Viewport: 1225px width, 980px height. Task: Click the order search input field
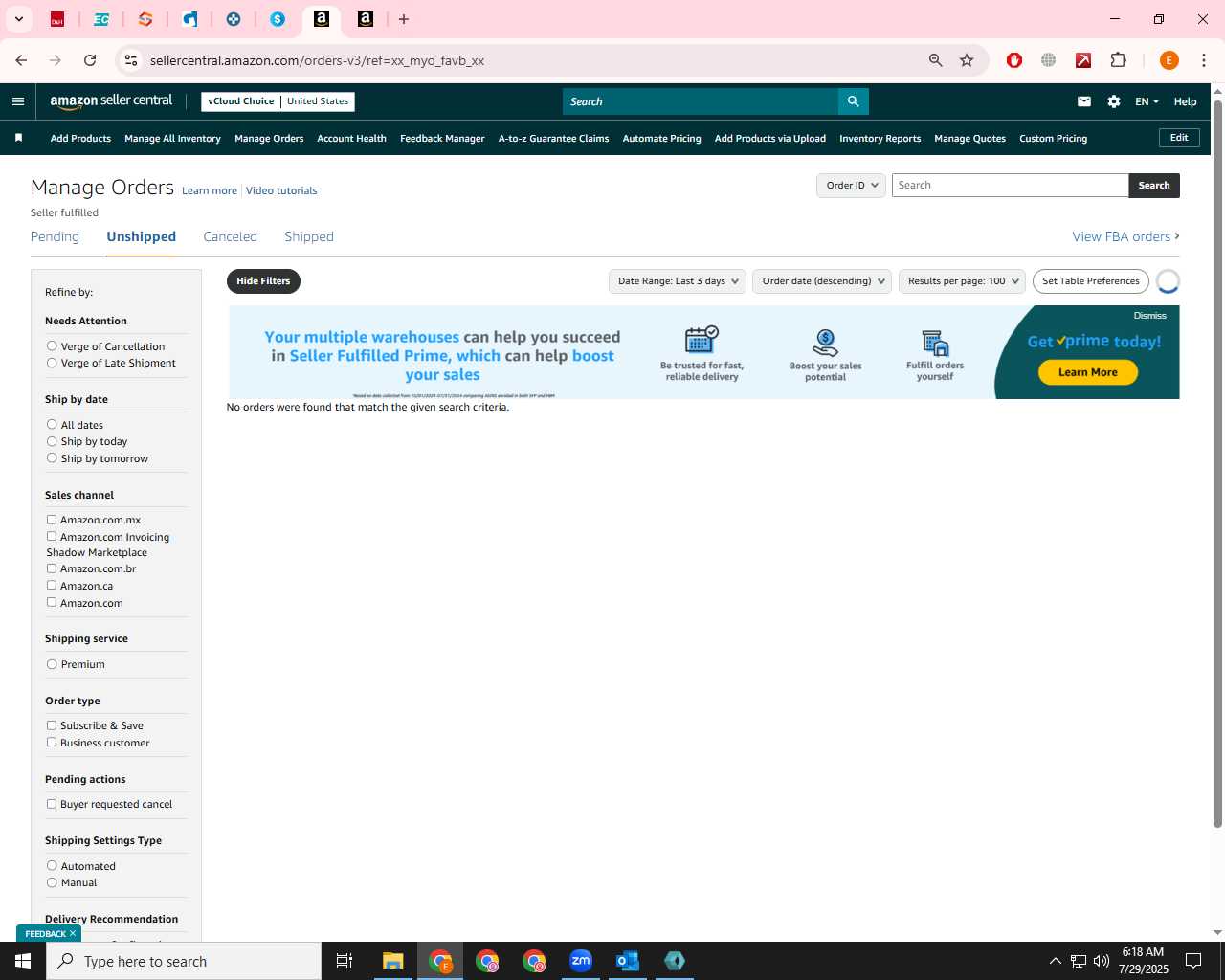(1010, 186)
